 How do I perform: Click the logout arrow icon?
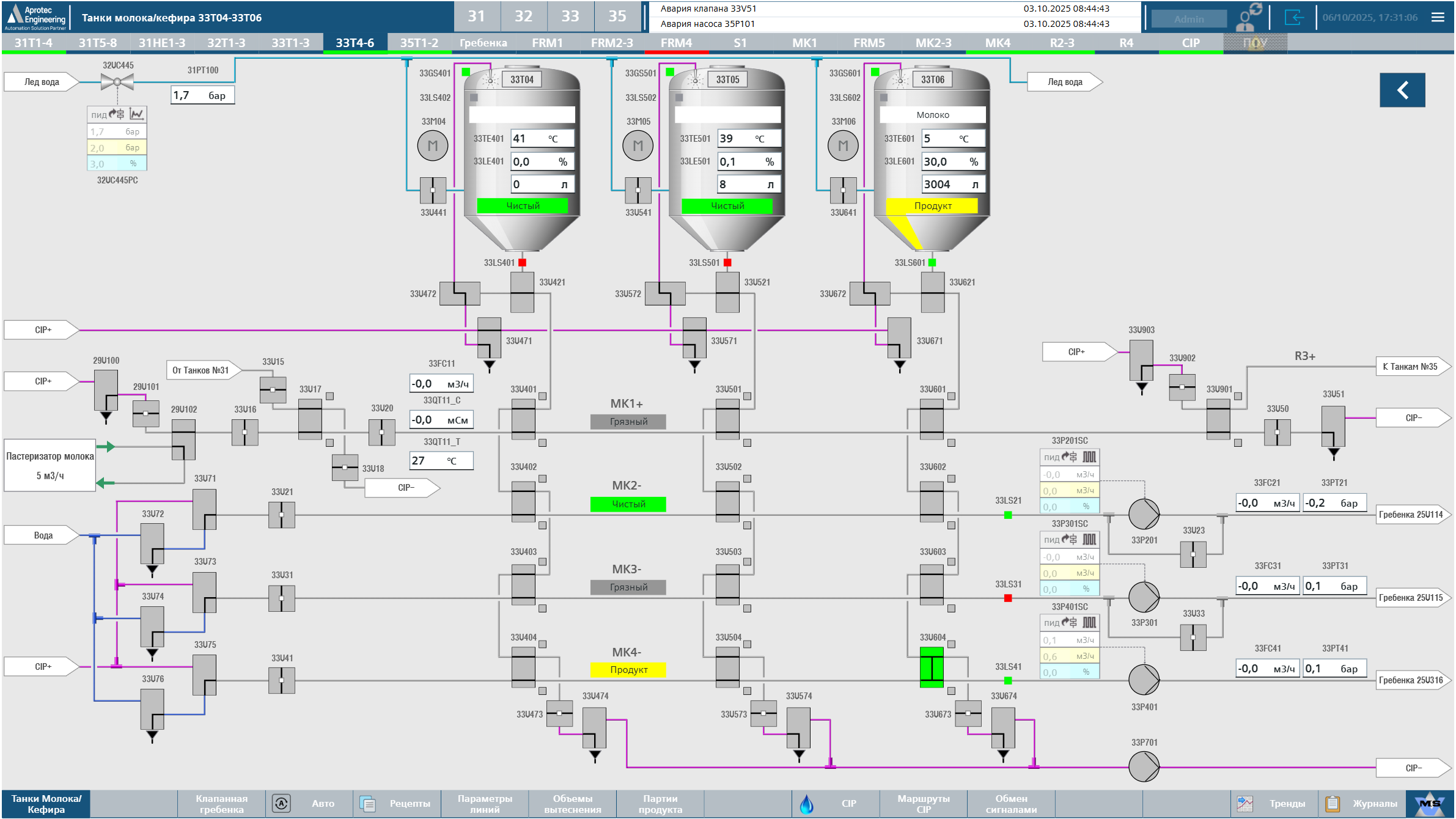pos(1293,17)
